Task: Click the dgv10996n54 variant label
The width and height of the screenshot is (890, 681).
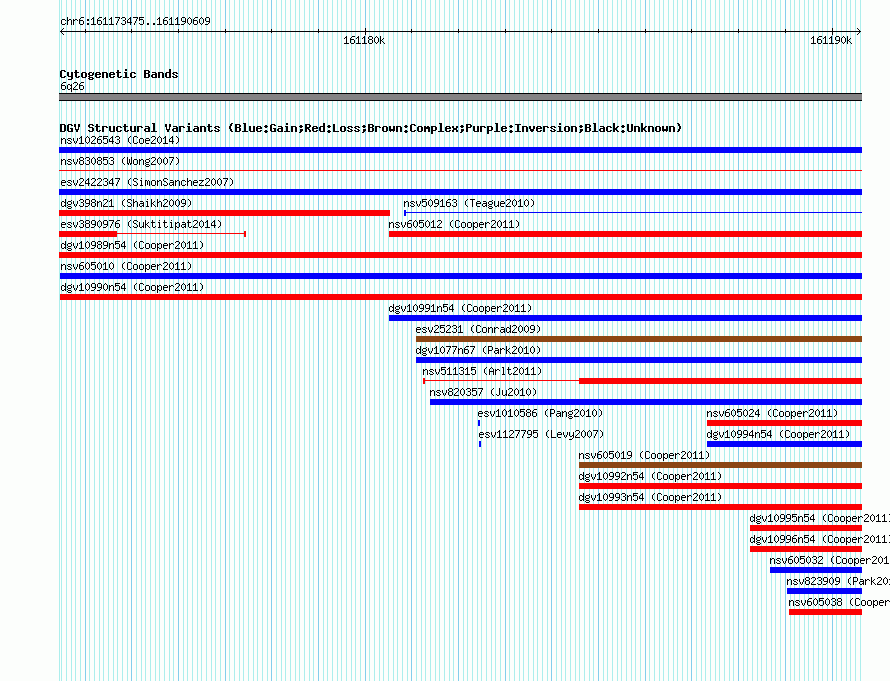Action: [x=819, y=539]
